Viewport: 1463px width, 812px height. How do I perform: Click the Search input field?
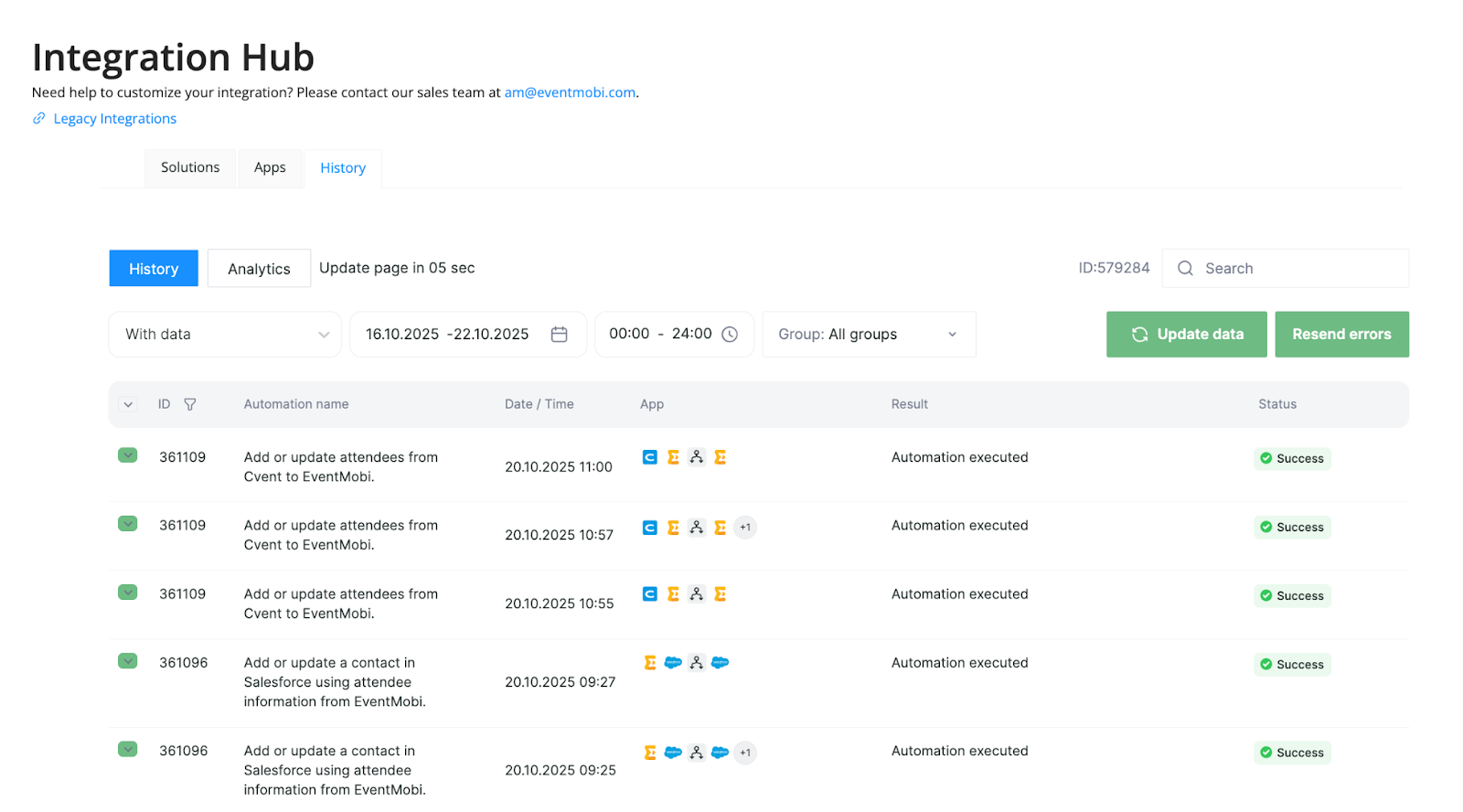(x=1286, y=269)
